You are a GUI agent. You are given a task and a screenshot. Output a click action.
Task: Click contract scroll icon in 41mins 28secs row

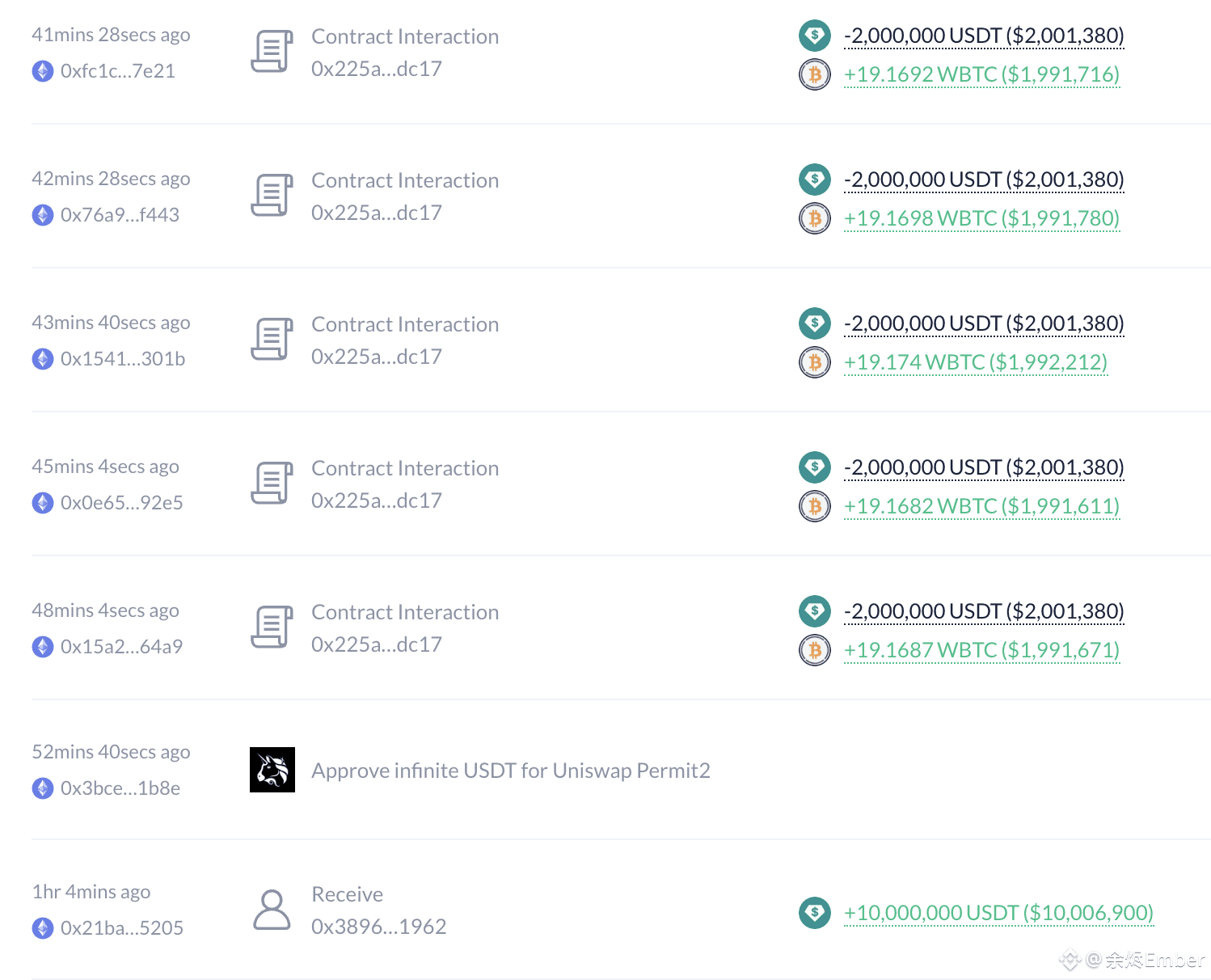point(272,52)
